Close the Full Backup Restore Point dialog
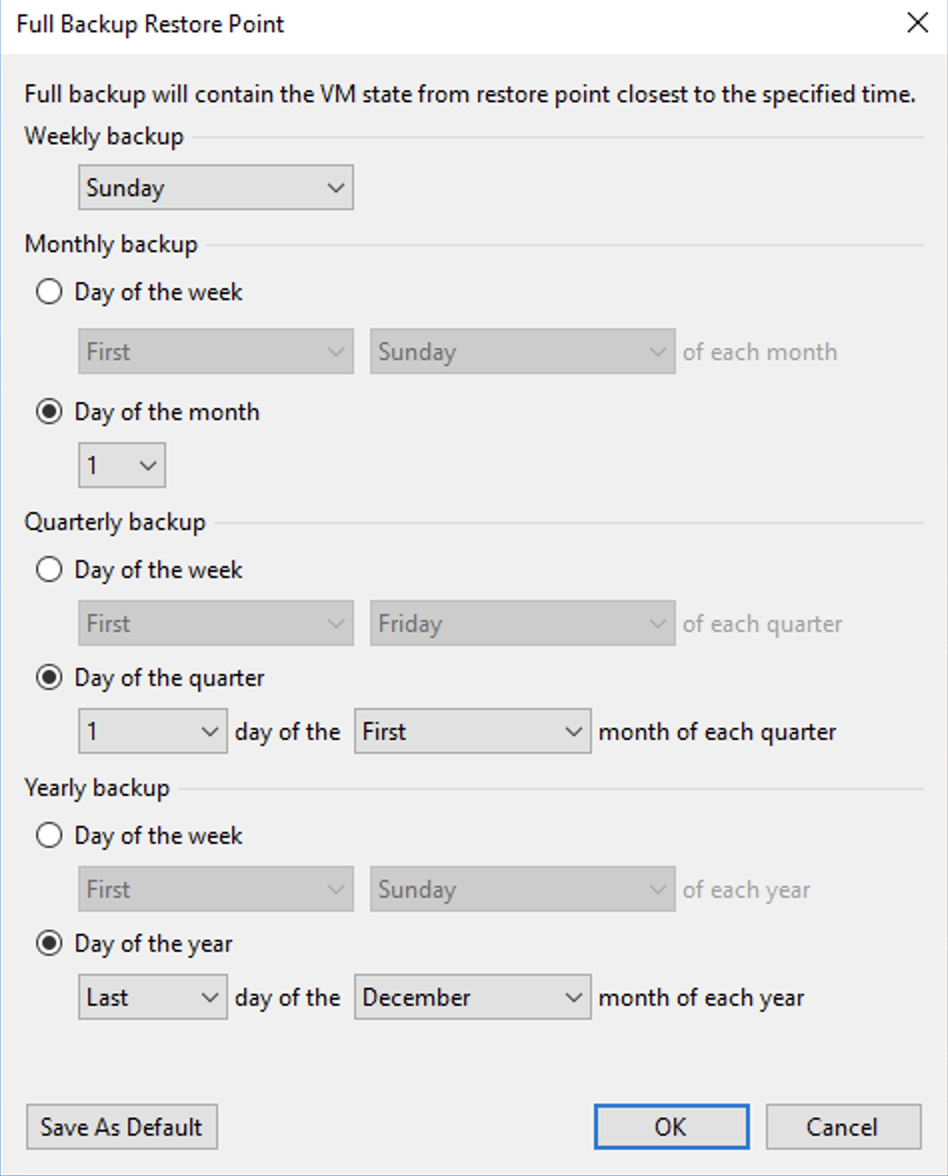 pyautogui.click(x=917, y=24)
